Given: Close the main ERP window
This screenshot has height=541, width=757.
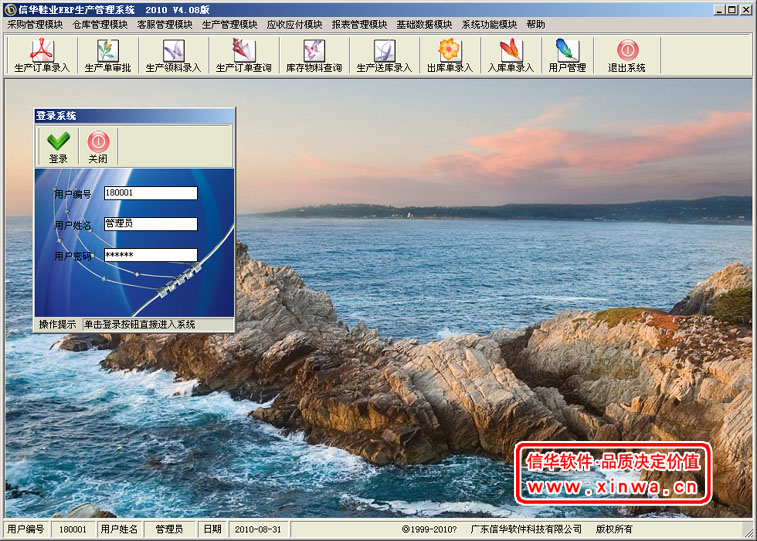Looking at the screenshot, I should coord(745,10).
